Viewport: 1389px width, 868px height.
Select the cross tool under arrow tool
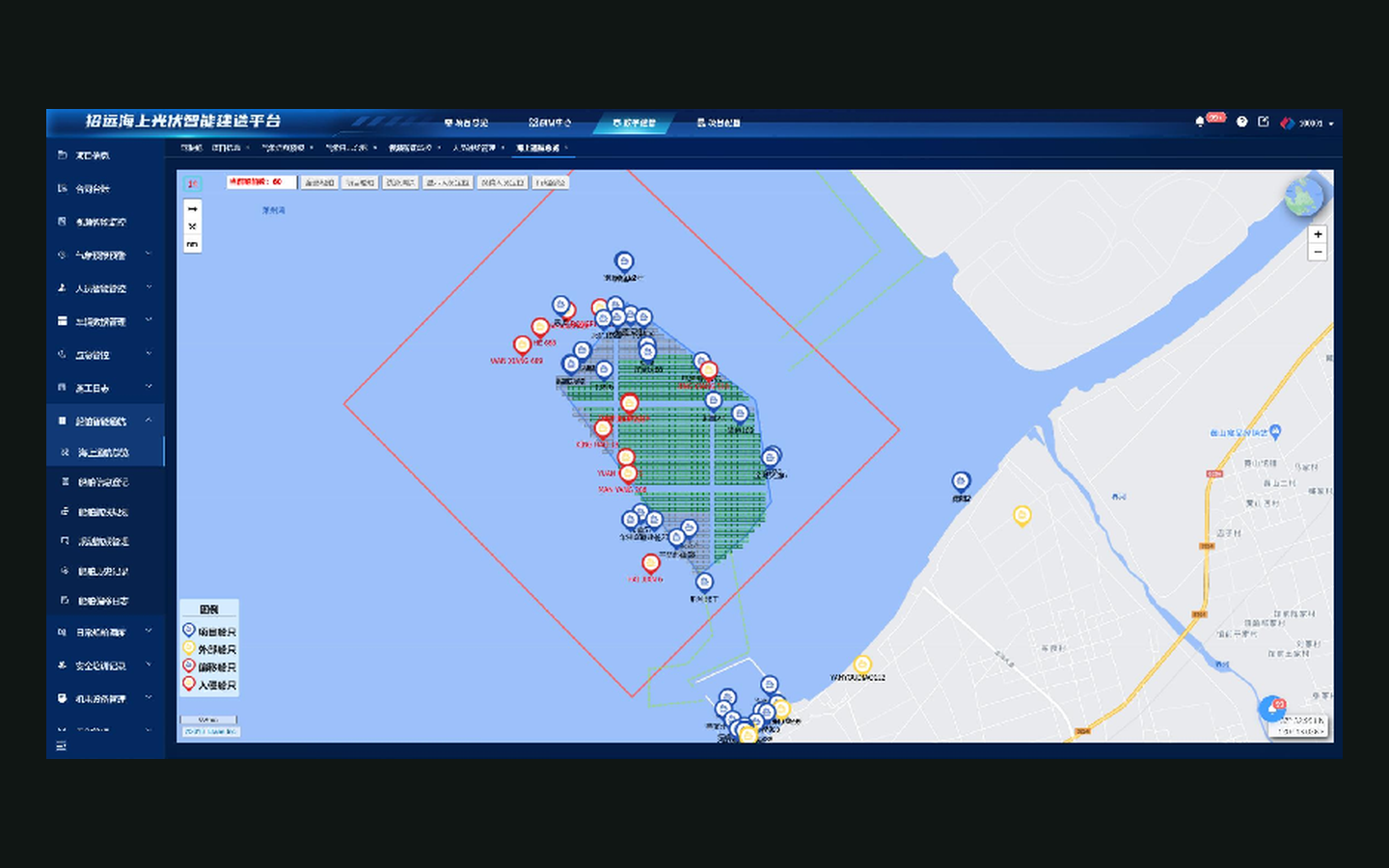click(193, 227)
